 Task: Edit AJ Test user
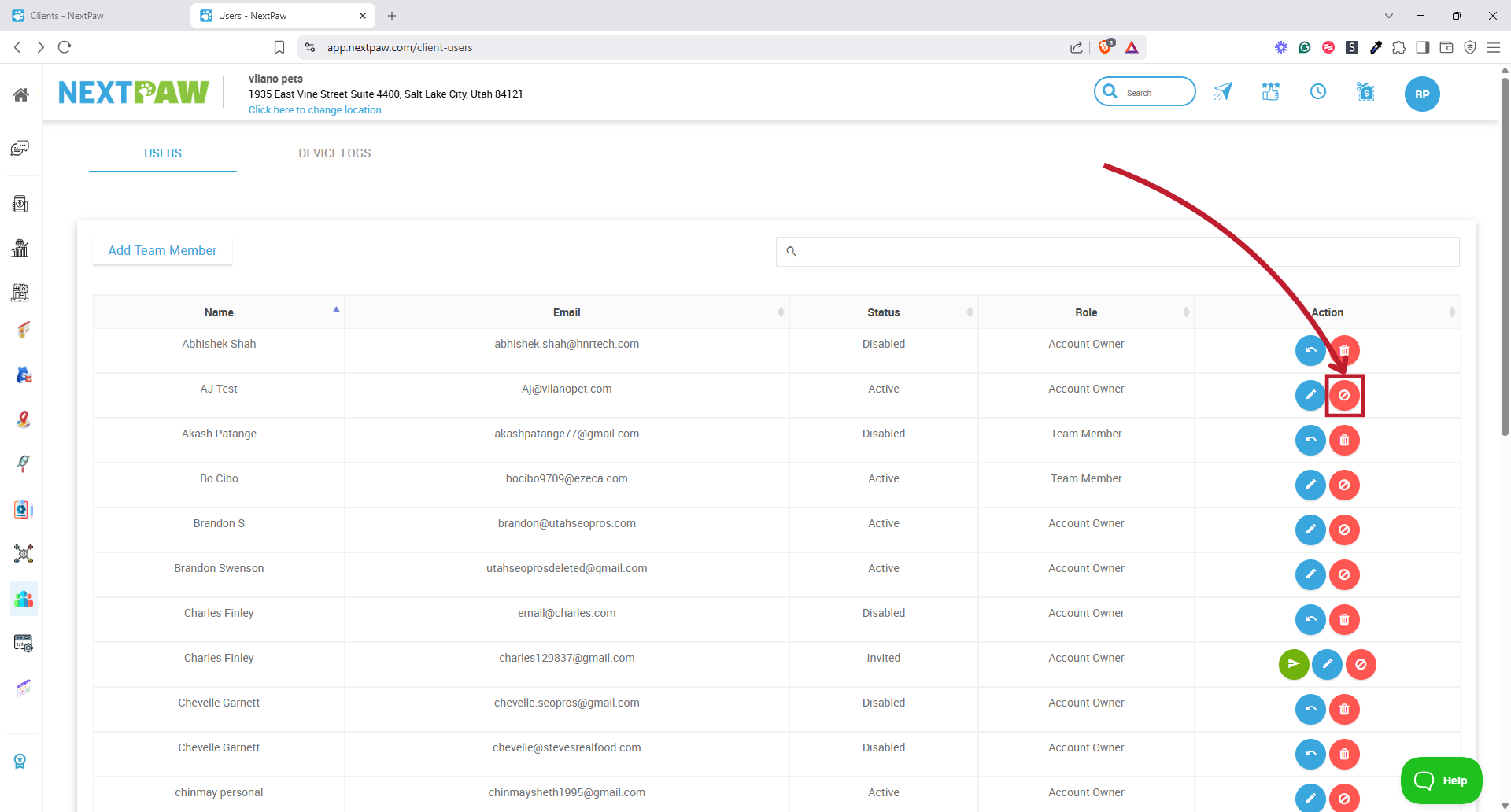coord(1310,395)
